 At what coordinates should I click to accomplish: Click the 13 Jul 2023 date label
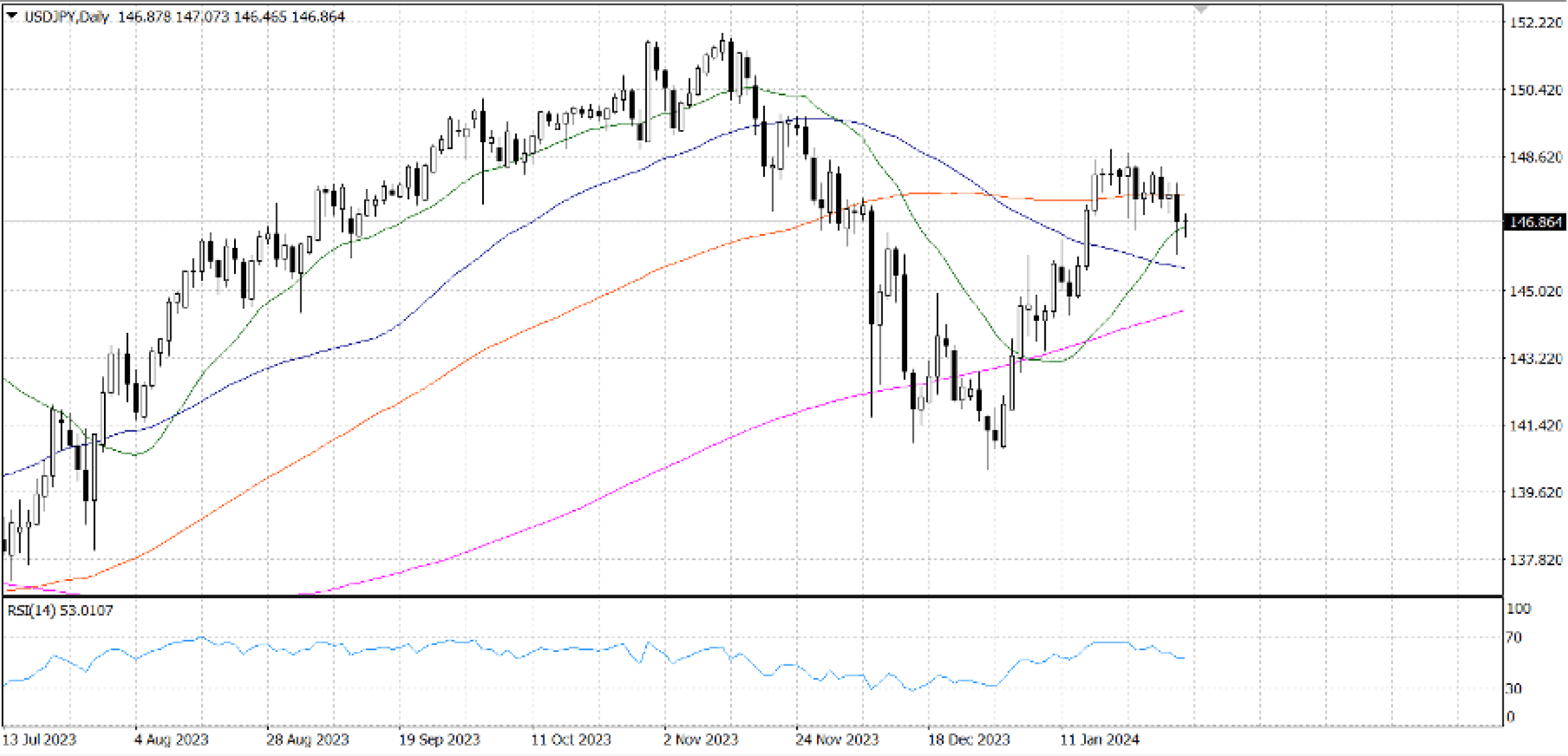click(39, 740)
